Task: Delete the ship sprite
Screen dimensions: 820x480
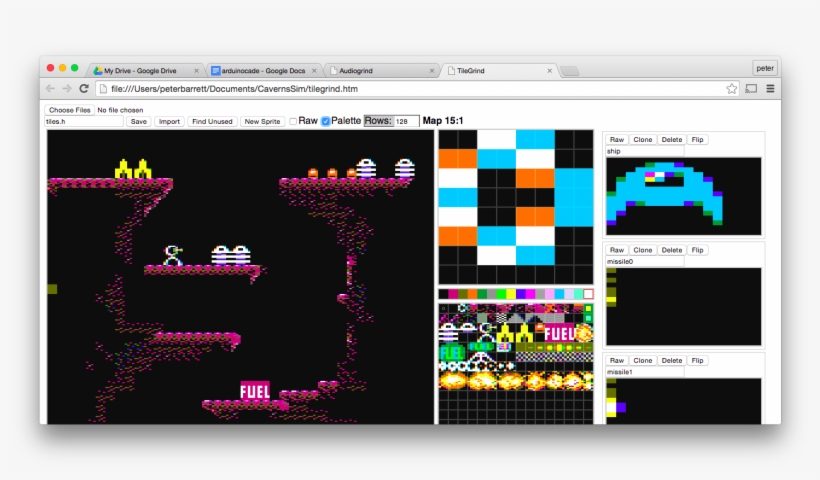Action: tap(671, 140)
